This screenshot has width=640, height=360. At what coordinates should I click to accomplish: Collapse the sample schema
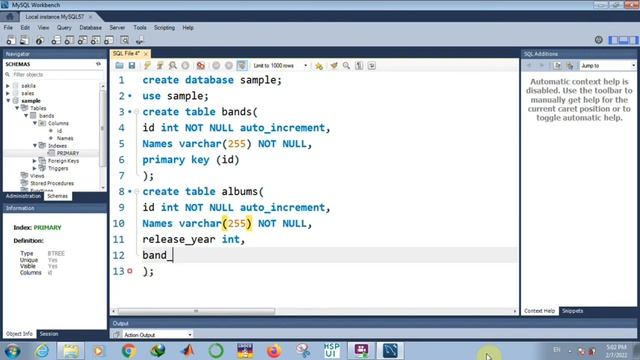8,100
